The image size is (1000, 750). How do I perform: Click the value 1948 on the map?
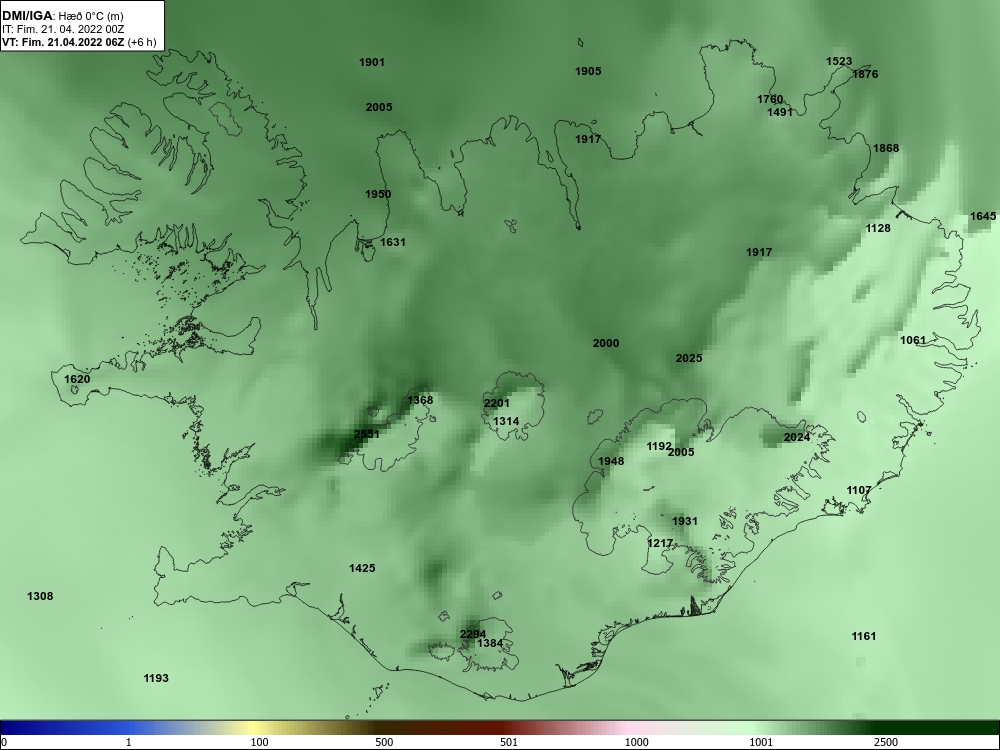[611, 461]
